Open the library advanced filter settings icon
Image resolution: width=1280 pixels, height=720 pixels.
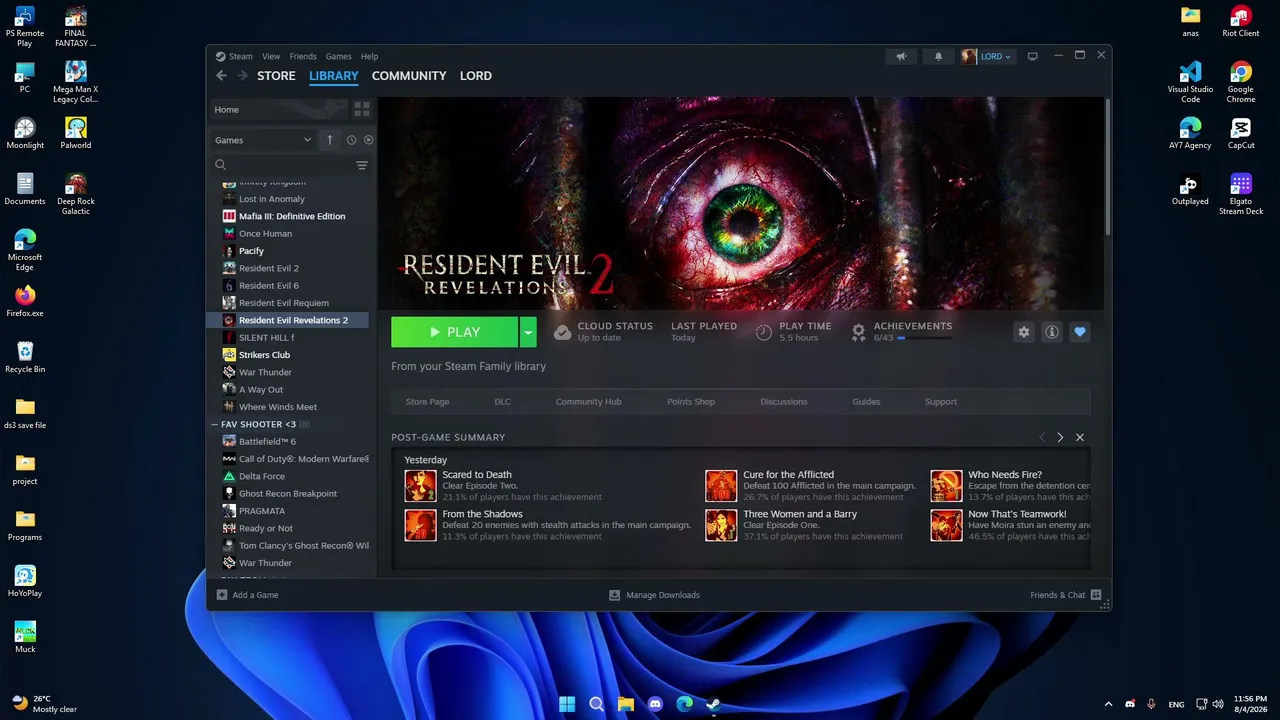pos(362,165)
